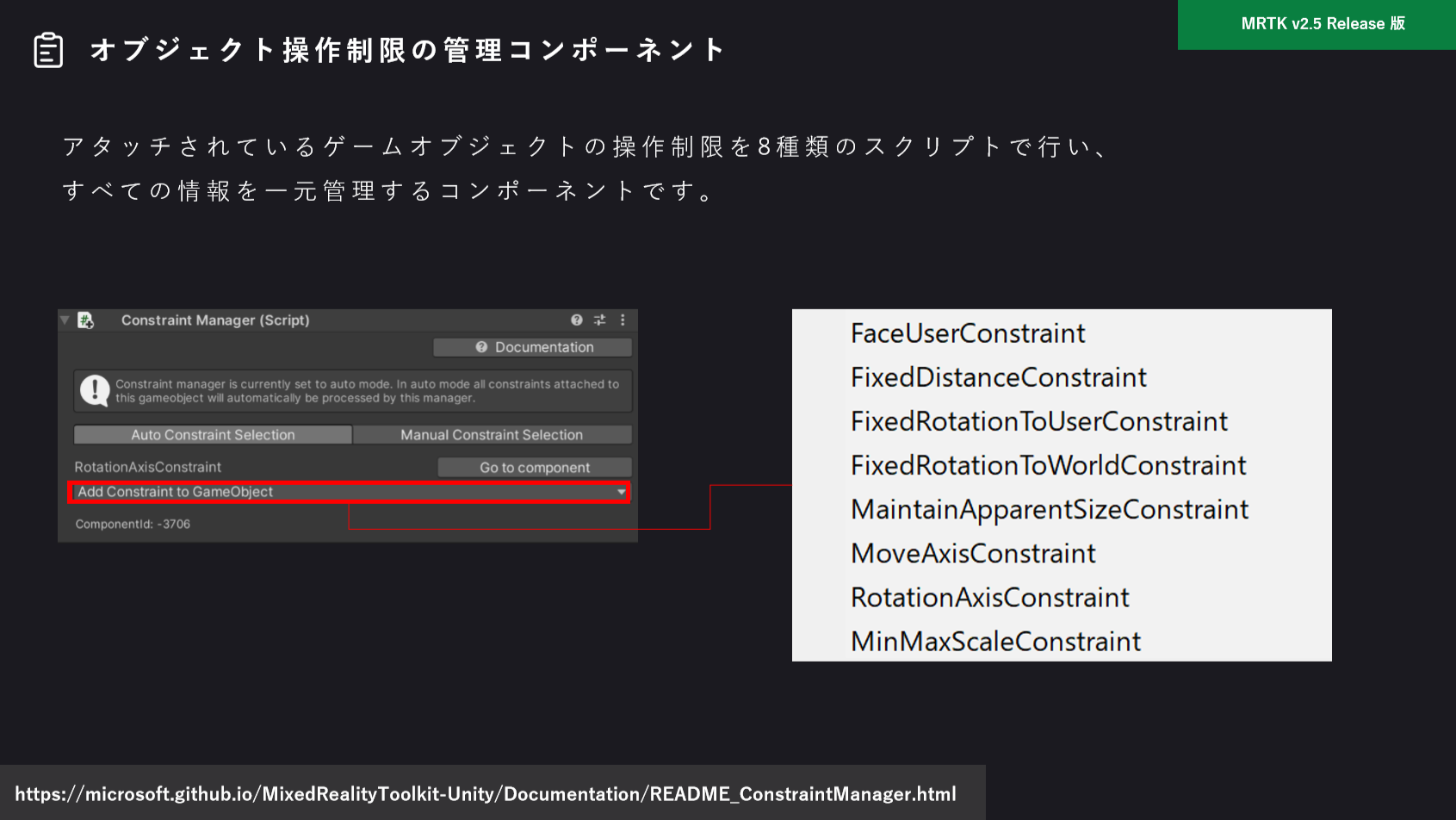Open the component three-dot context menu

(x=623, y=320)
